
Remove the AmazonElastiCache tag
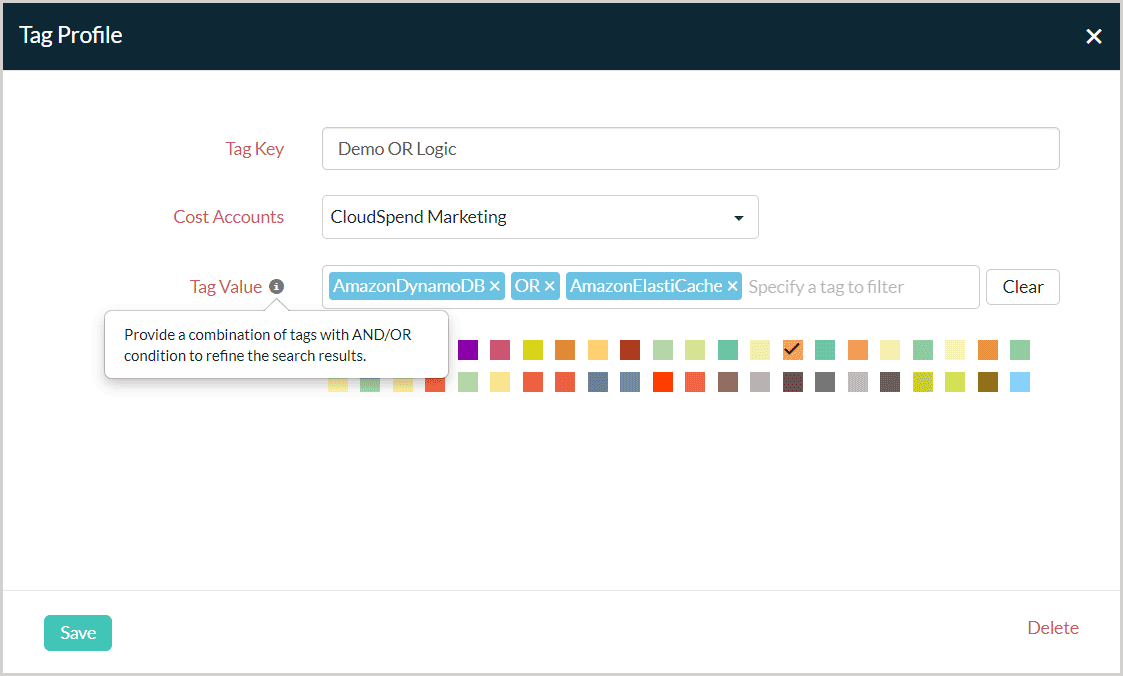point(733,287)
